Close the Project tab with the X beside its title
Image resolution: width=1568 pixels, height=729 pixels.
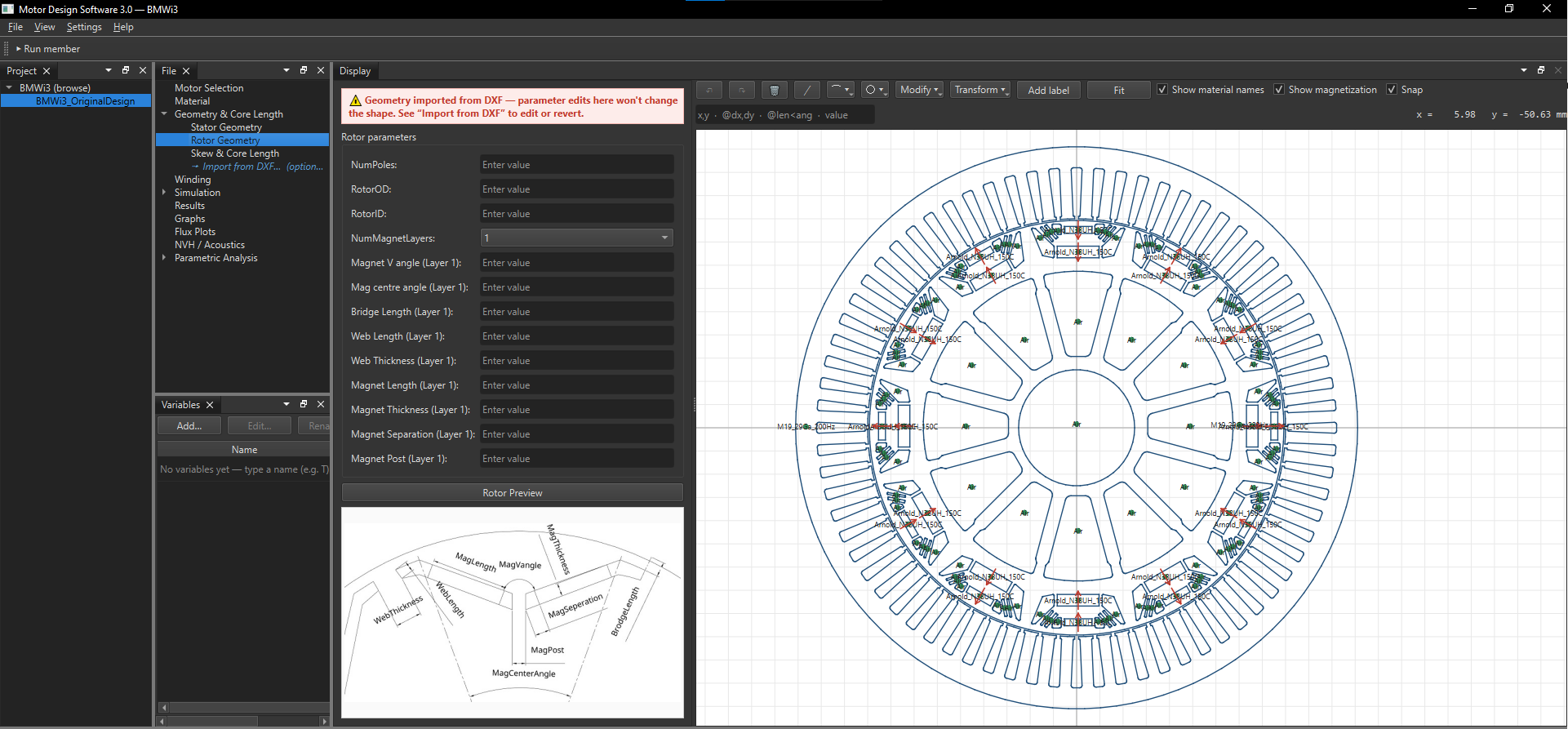(47, 71)
